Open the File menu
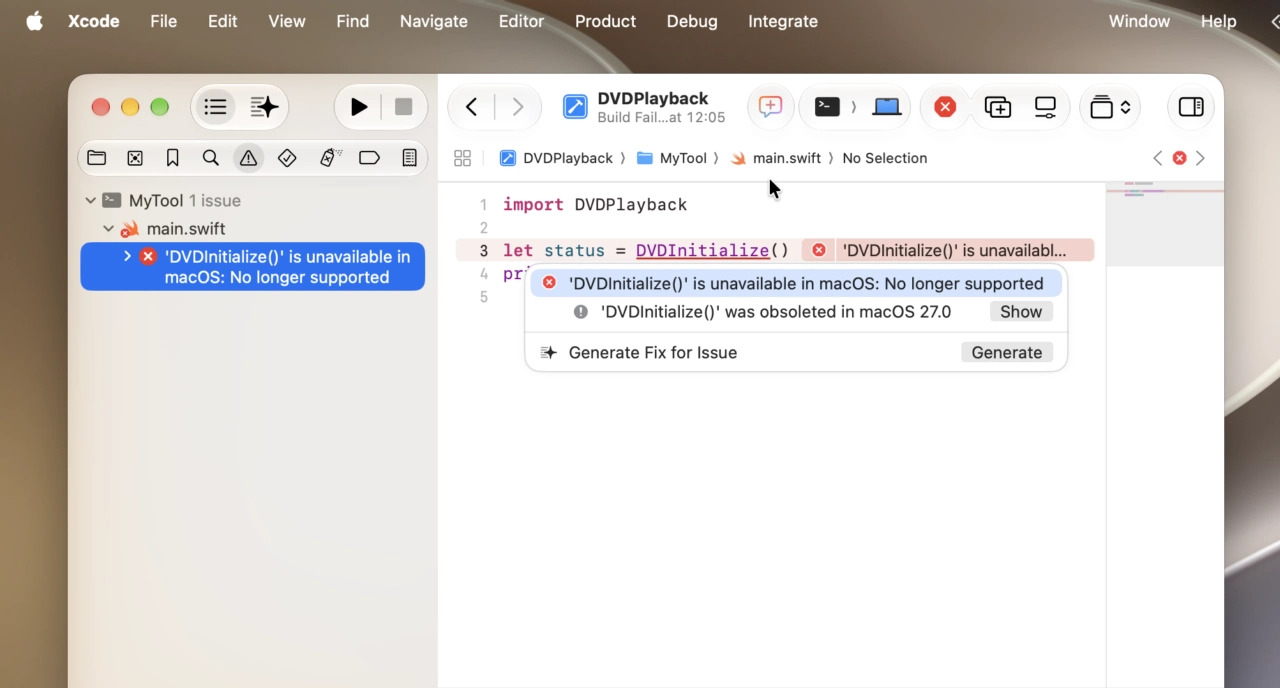1280x688 pixels. point(163,21)
